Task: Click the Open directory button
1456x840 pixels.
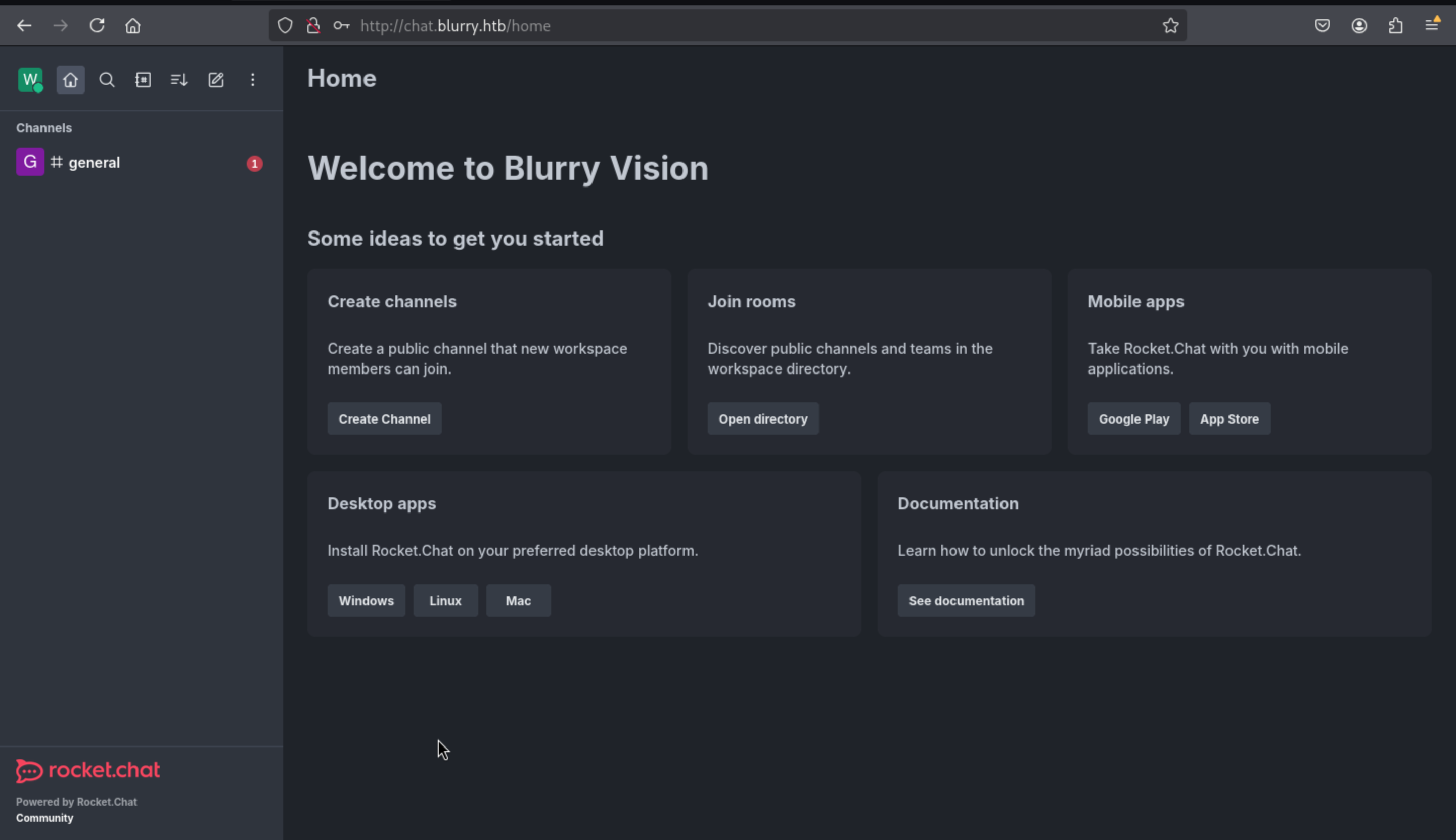Action: [763, 419]
